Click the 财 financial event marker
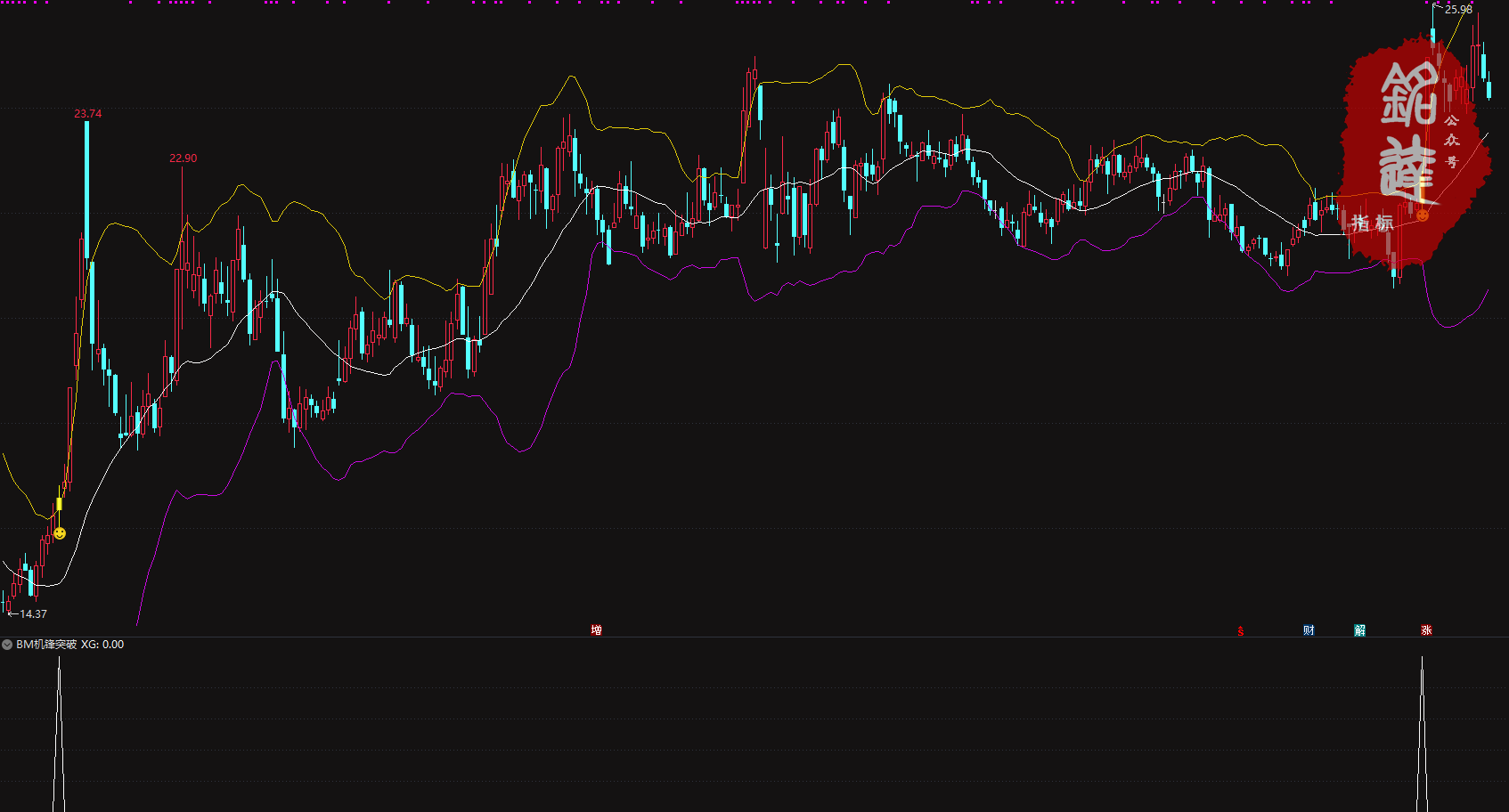The width and height of the screenshot is (1509, 812). coord(1309,630)
